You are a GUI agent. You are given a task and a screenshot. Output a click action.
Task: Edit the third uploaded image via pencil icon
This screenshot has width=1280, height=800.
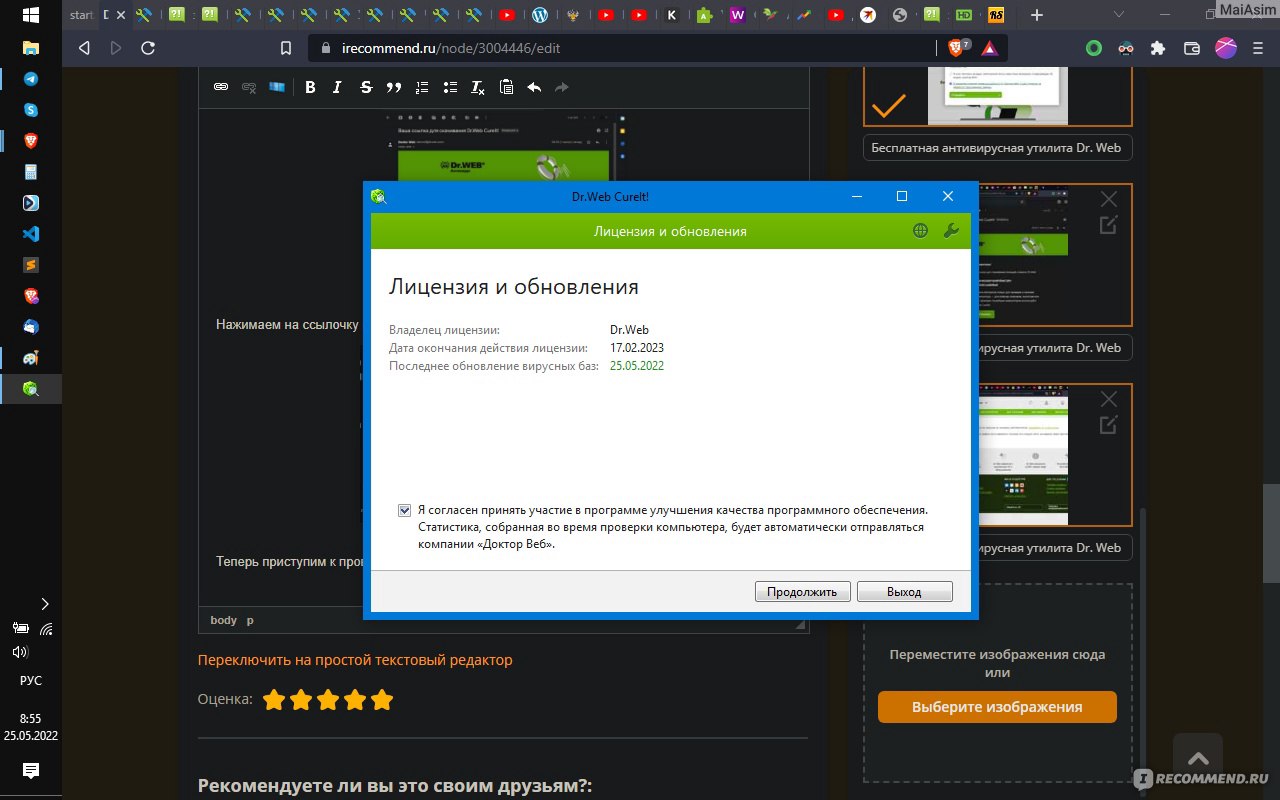point(1108,425)
